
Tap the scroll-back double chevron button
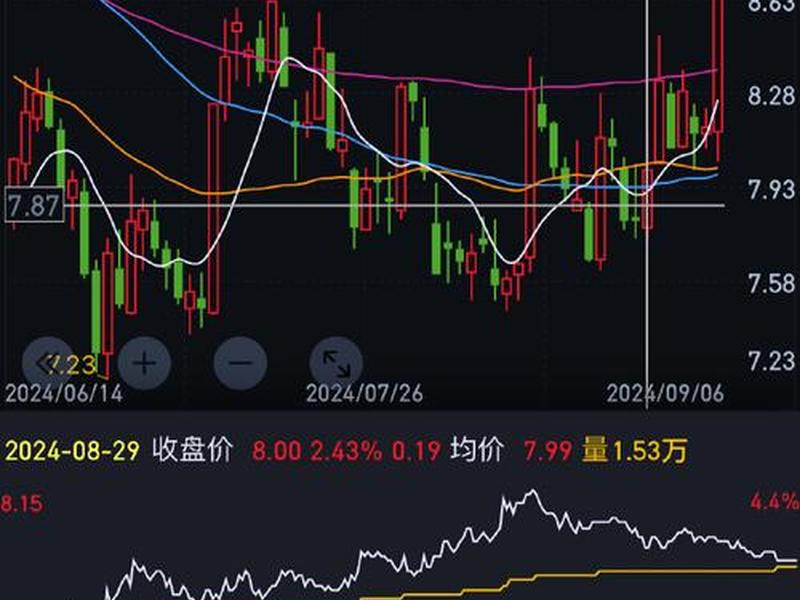coord(49,363)
